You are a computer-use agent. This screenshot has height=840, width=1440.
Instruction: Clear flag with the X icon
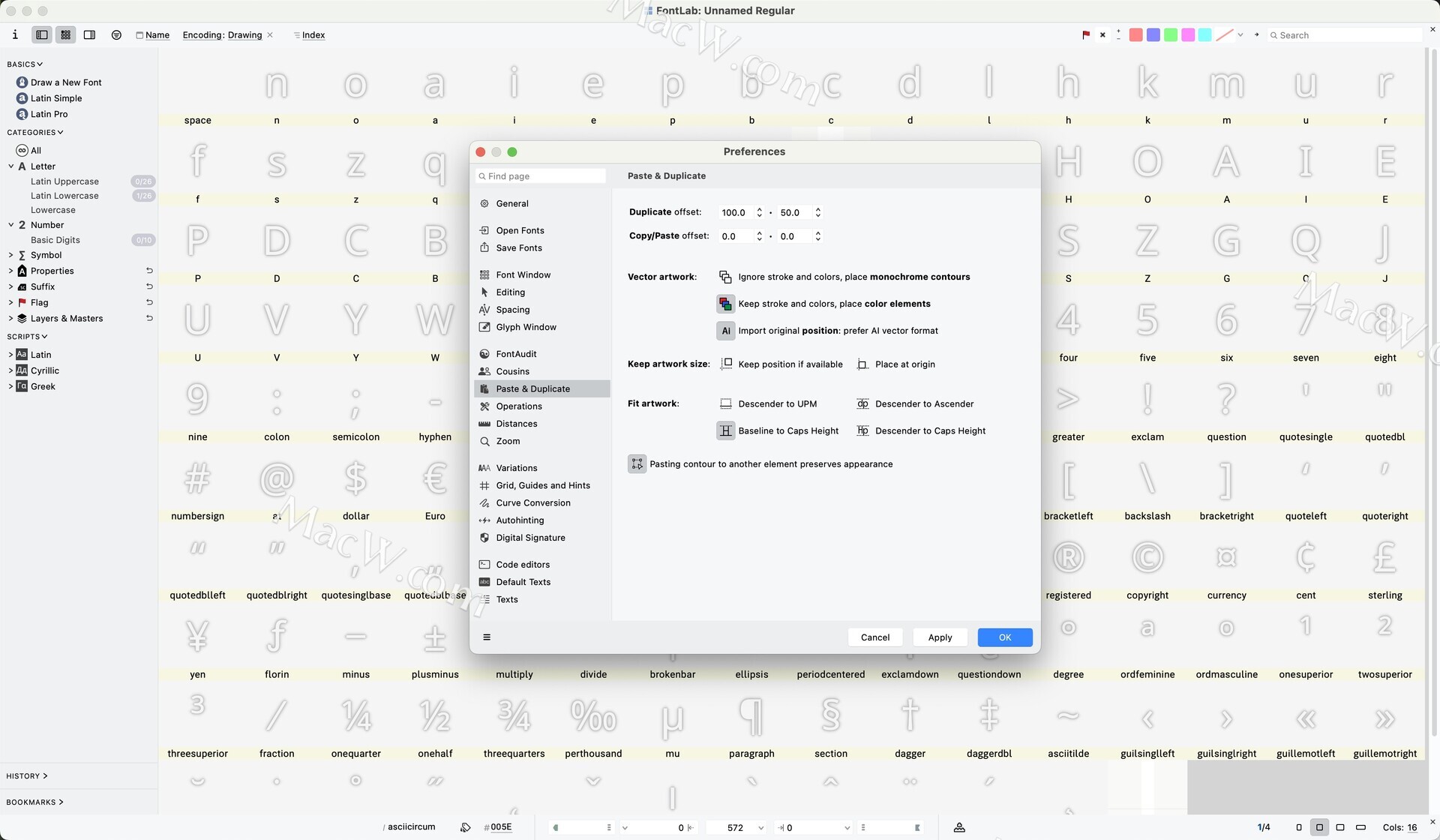(x=1102, y=34)
